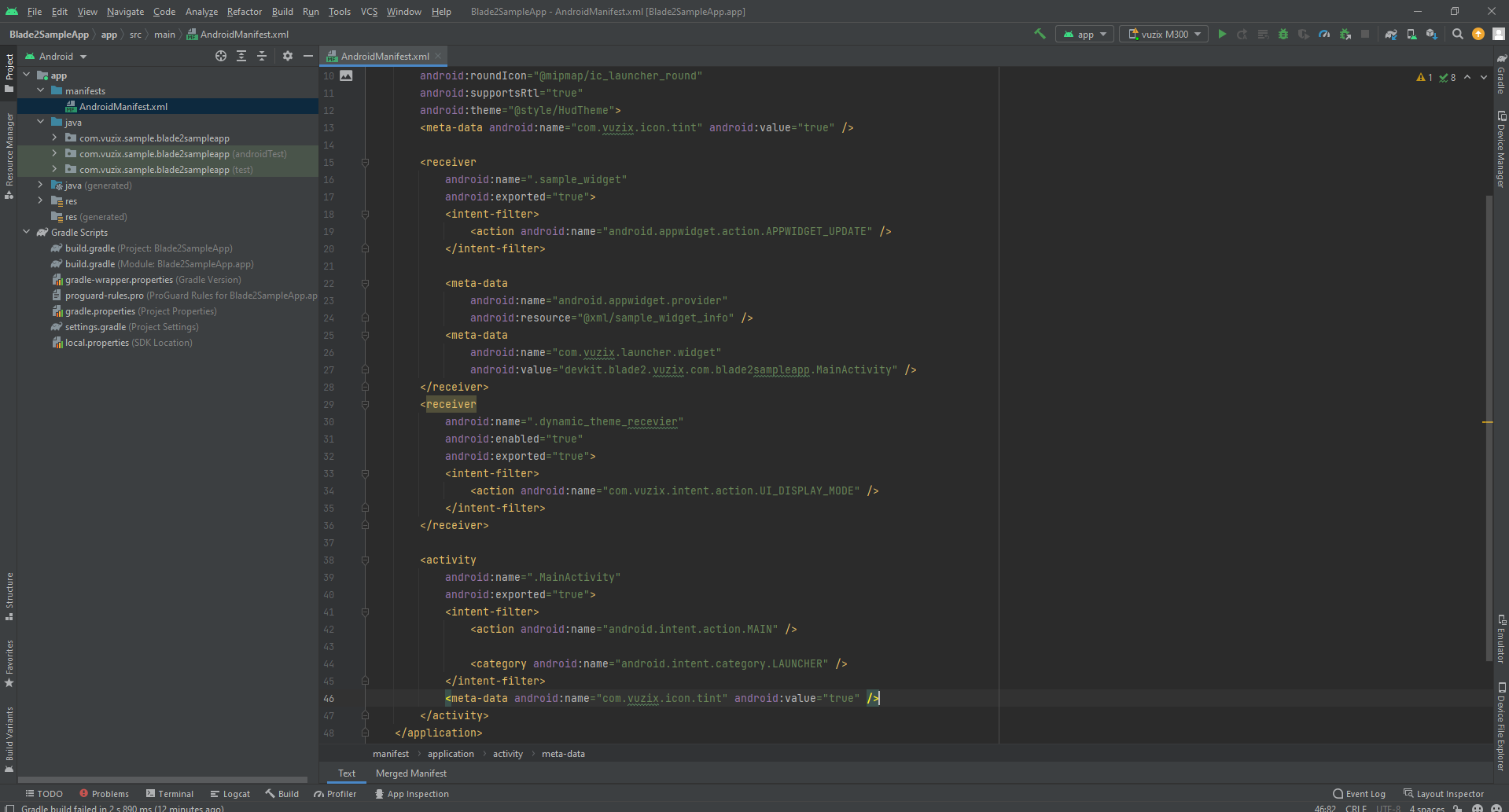Viewport: 1509px width, 812px height.
Task: Toggle the Favorites side panel
Action: [x=9, y=663]
